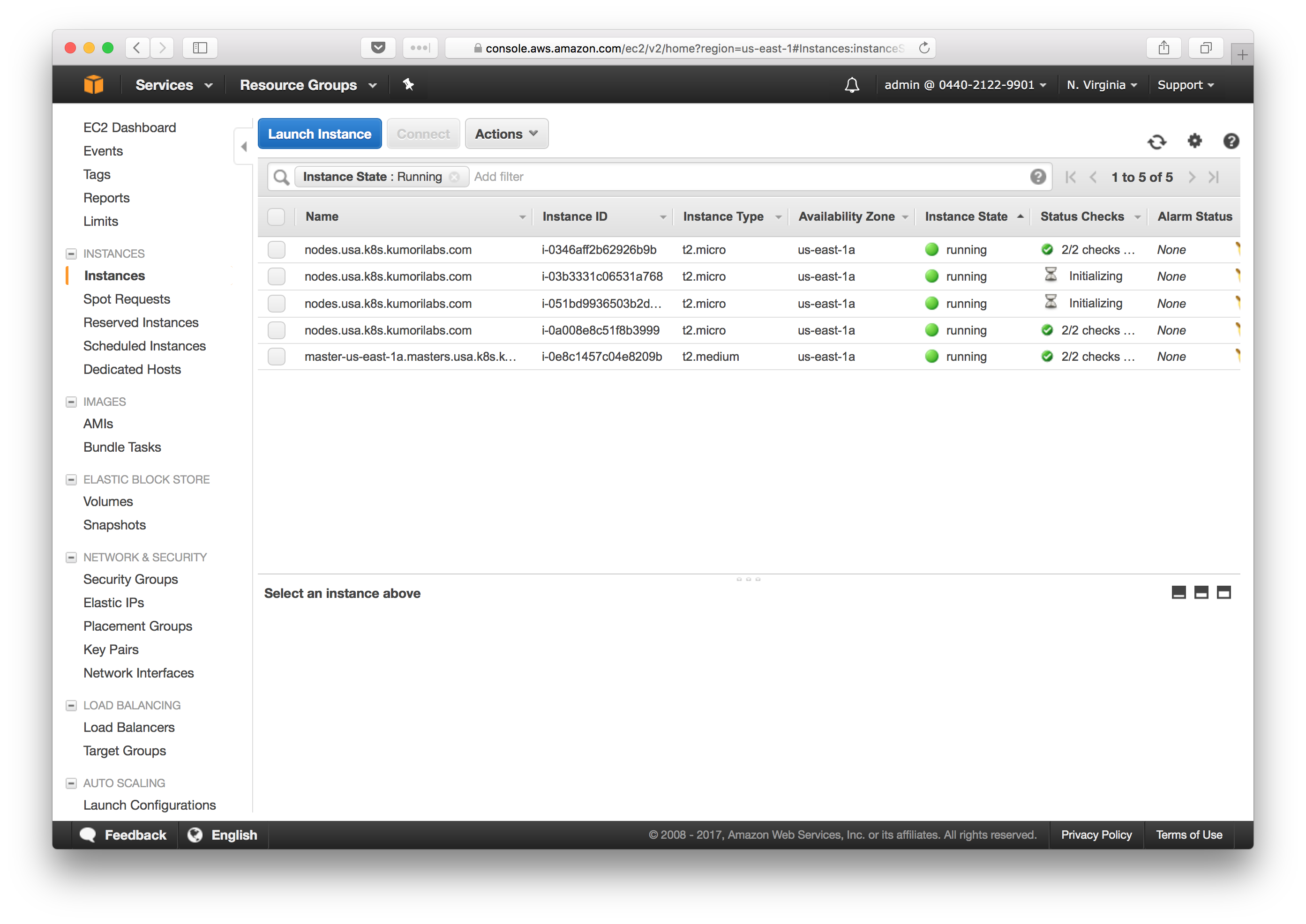
Task: Collapse the AUTO SCALING section
Action: (71, 783)
